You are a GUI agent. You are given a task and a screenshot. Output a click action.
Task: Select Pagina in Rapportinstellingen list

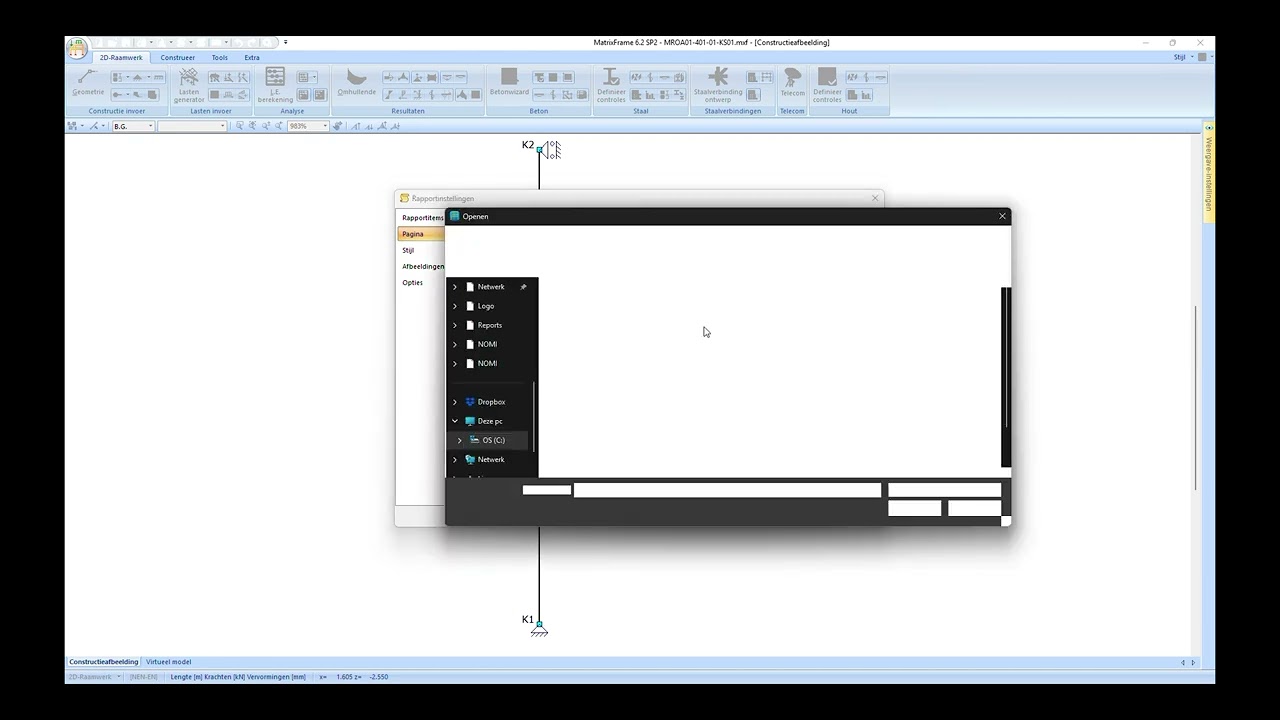tap(421, 234)
